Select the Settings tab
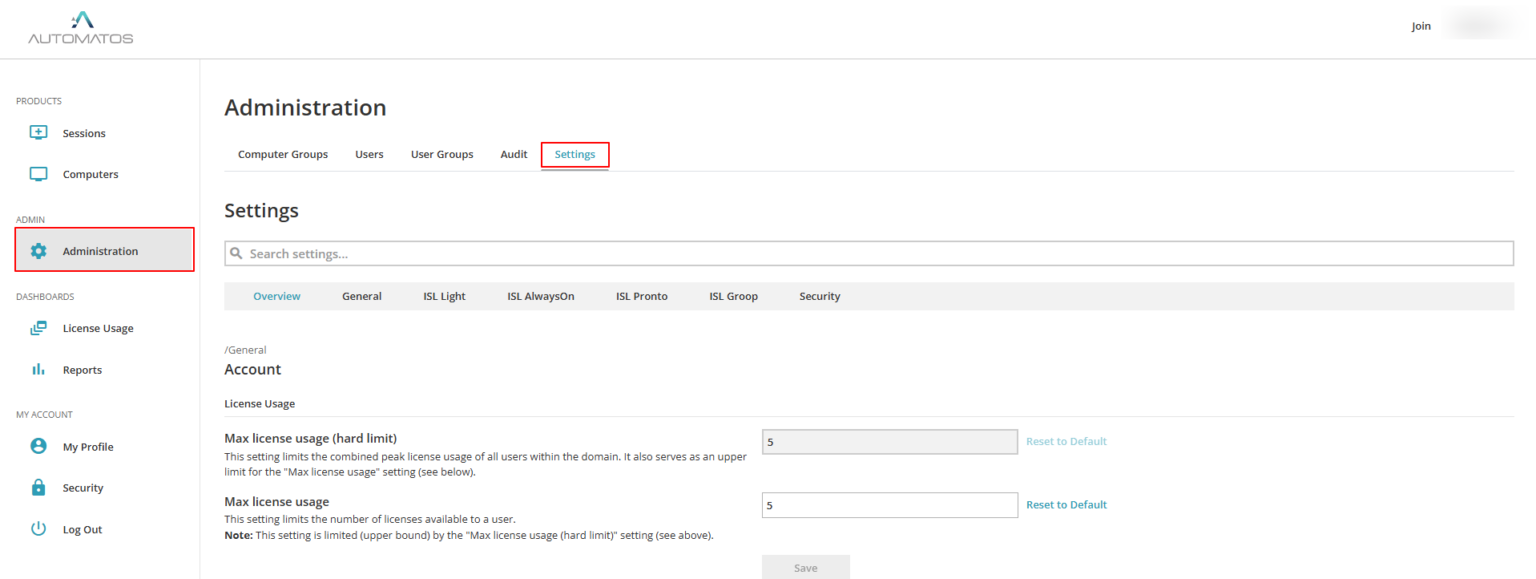 (575, 154)
